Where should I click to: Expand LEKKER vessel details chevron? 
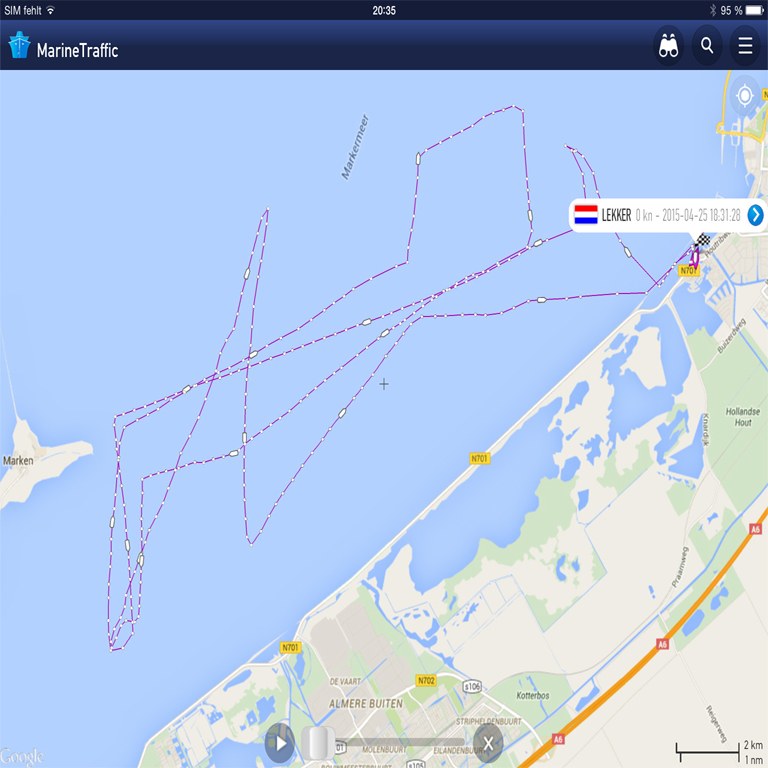coord(755,215)
